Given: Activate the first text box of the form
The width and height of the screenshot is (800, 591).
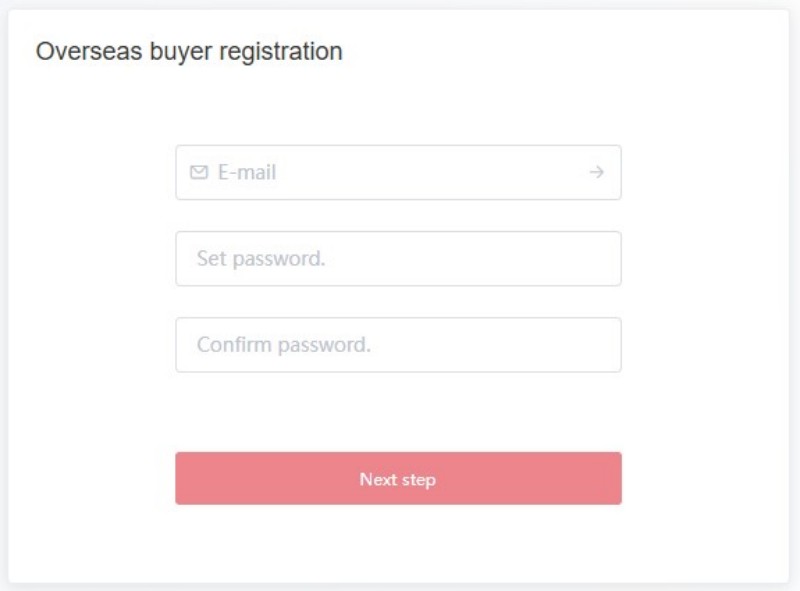Looking at the screenshot, I should coord(398,173).
